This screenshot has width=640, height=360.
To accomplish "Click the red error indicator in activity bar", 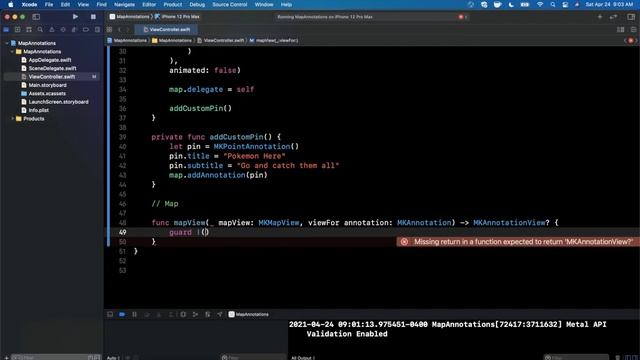I will [462, 17].
